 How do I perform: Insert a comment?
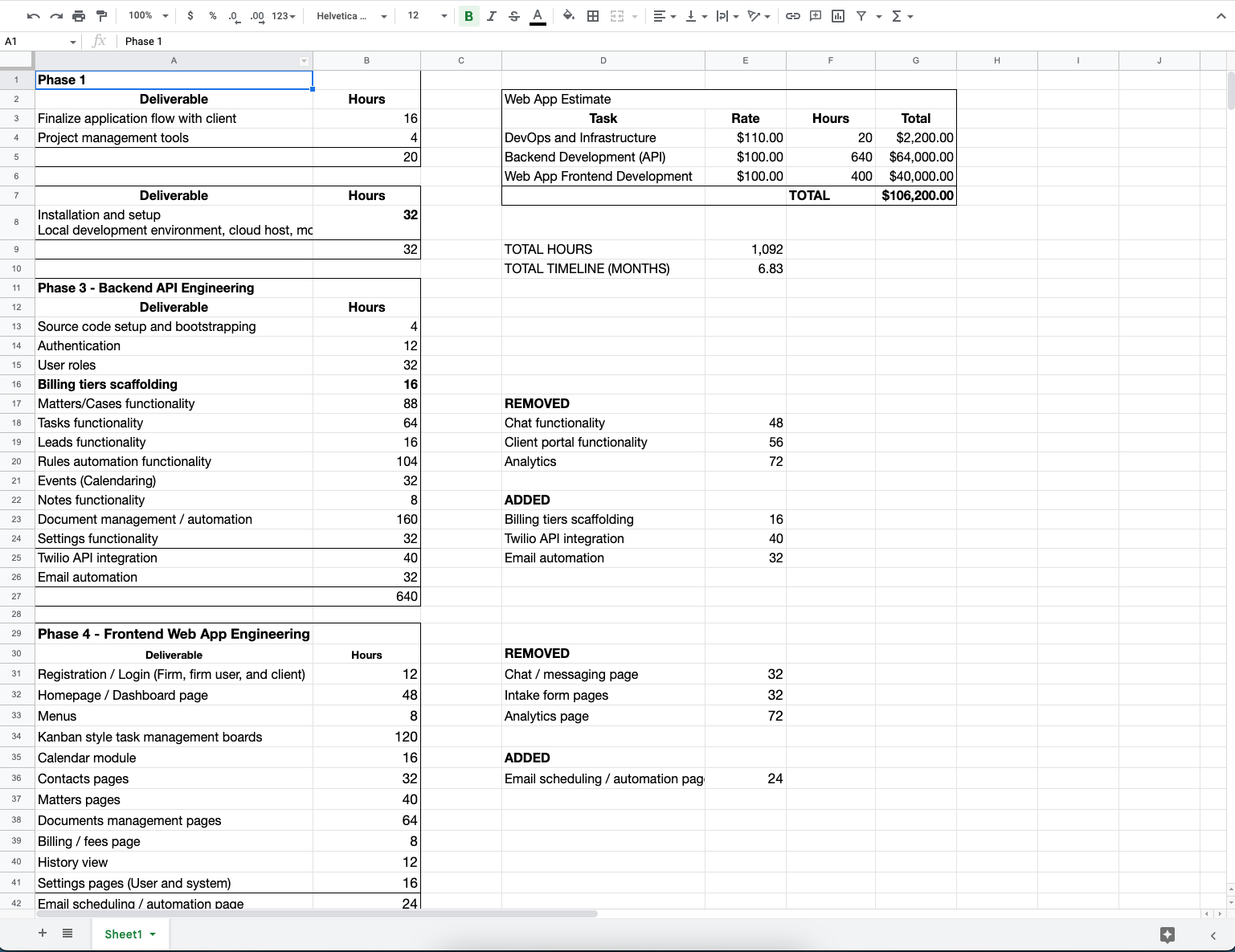816,16
